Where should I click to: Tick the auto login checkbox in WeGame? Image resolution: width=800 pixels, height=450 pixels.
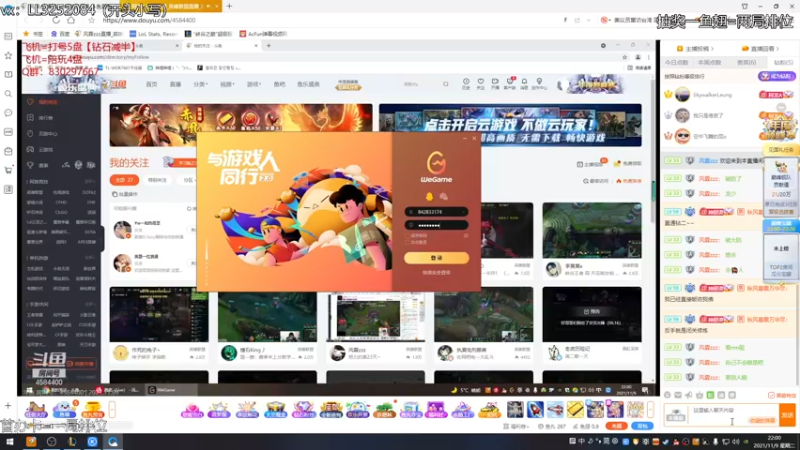(408, 242)
